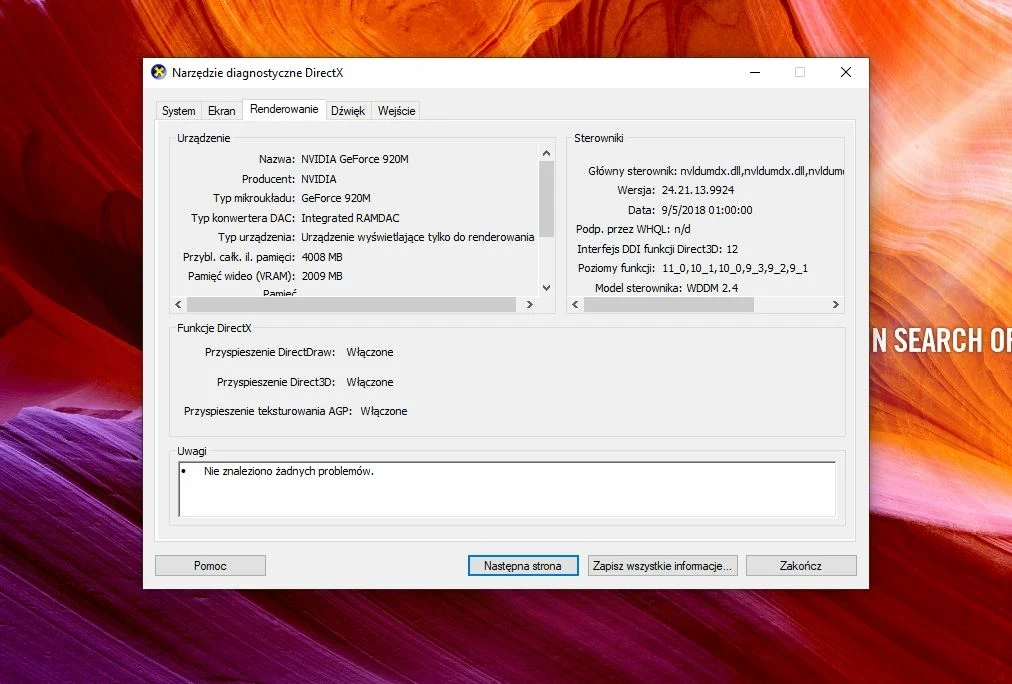This screenshot has width=1012, height=684.
Task: Click the Główny sterownik nvldumdx.dll value
Action: 762,171
